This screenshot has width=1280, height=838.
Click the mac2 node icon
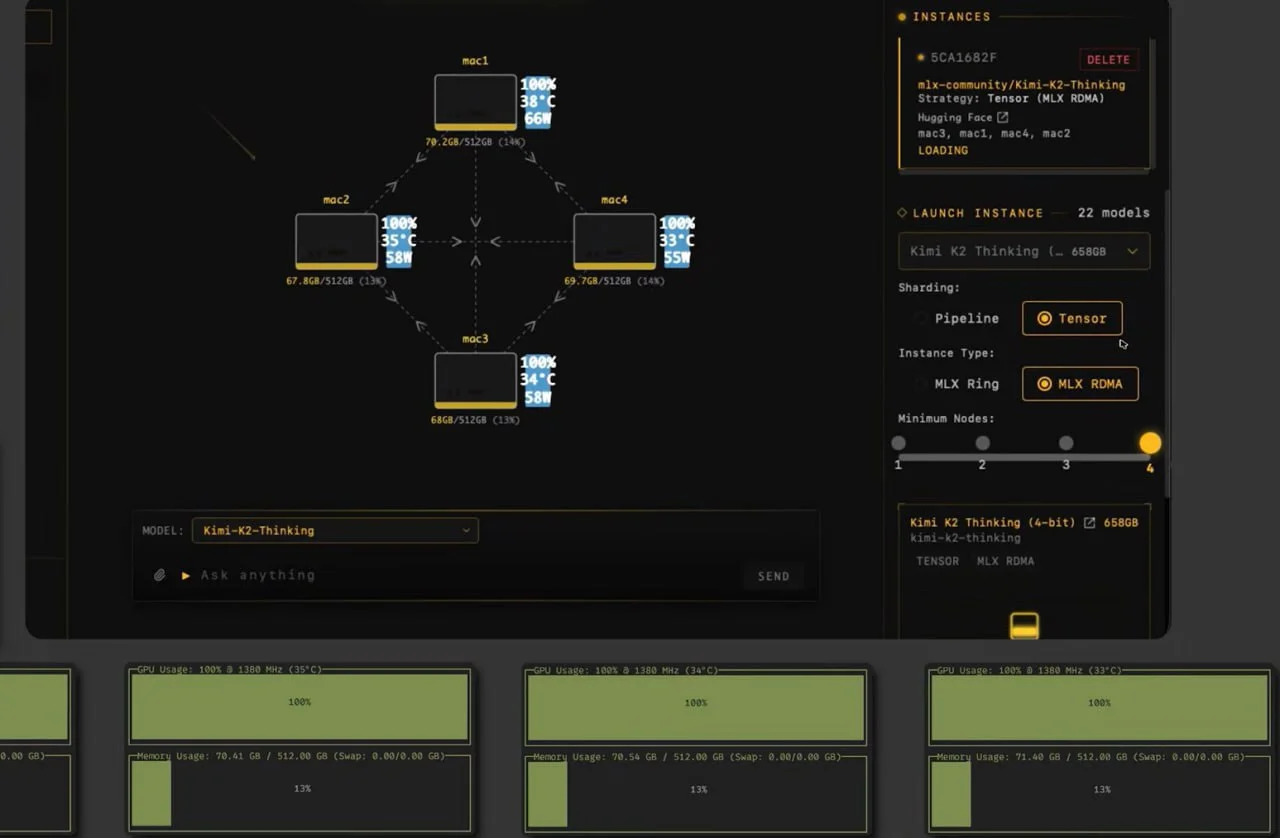pyautogui.click(x=336, y=241)
